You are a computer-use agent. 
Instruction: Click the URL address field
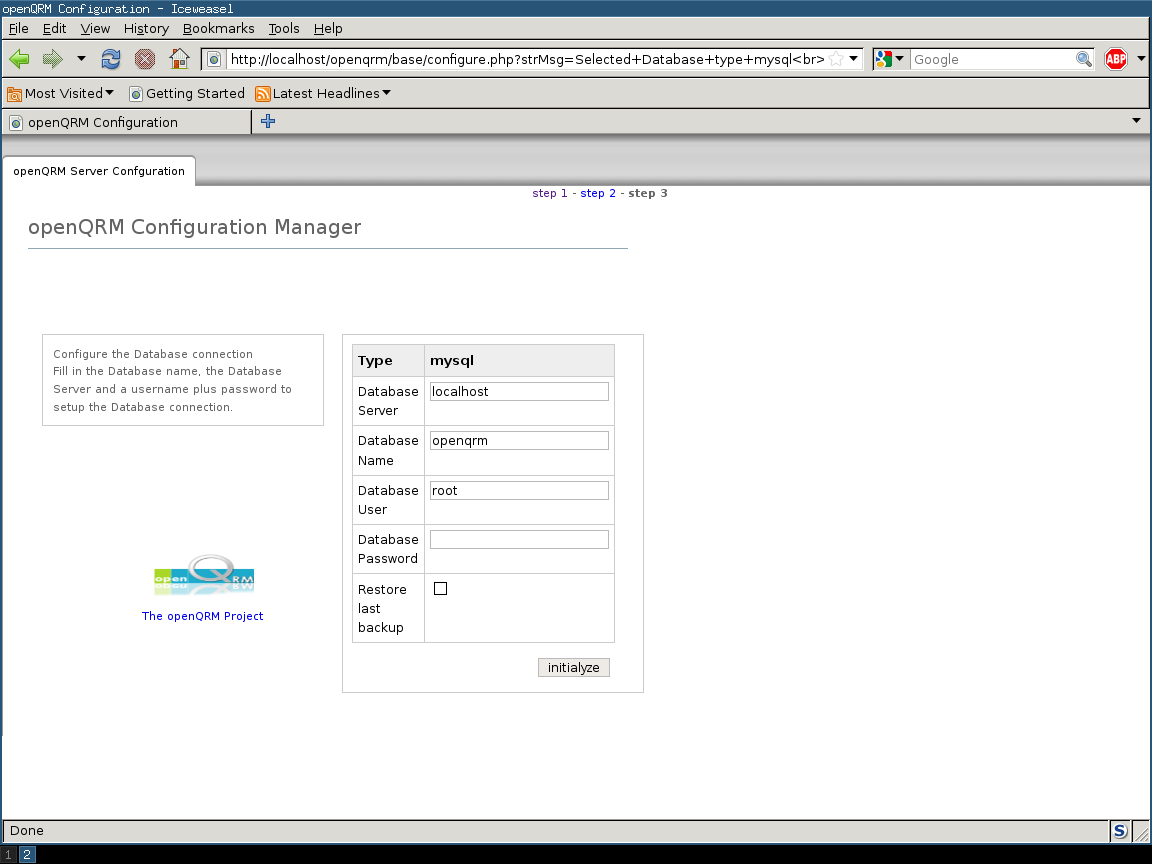click(x=527, y=60)
